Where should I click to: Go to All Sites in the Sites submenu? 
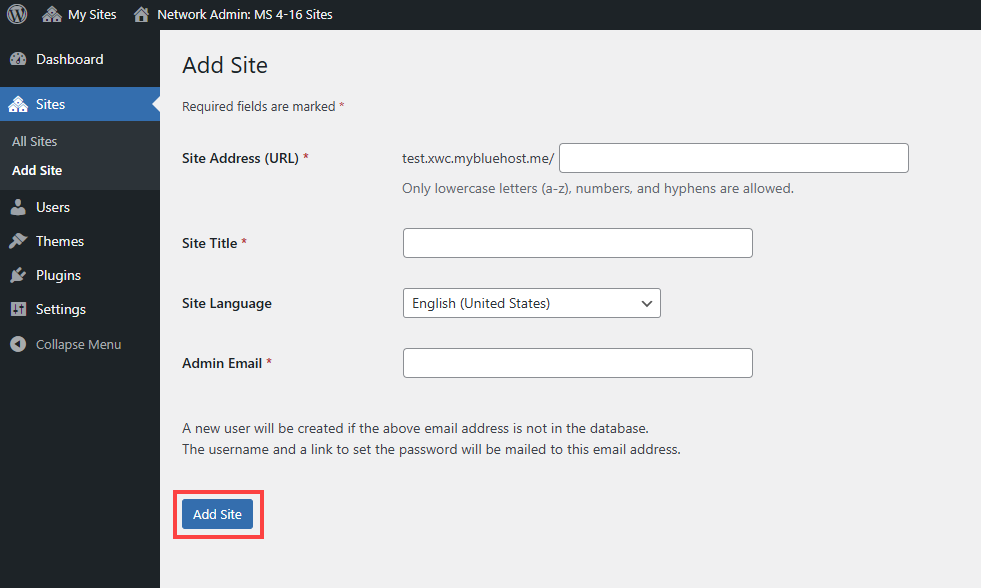click(x=34, y=141)
